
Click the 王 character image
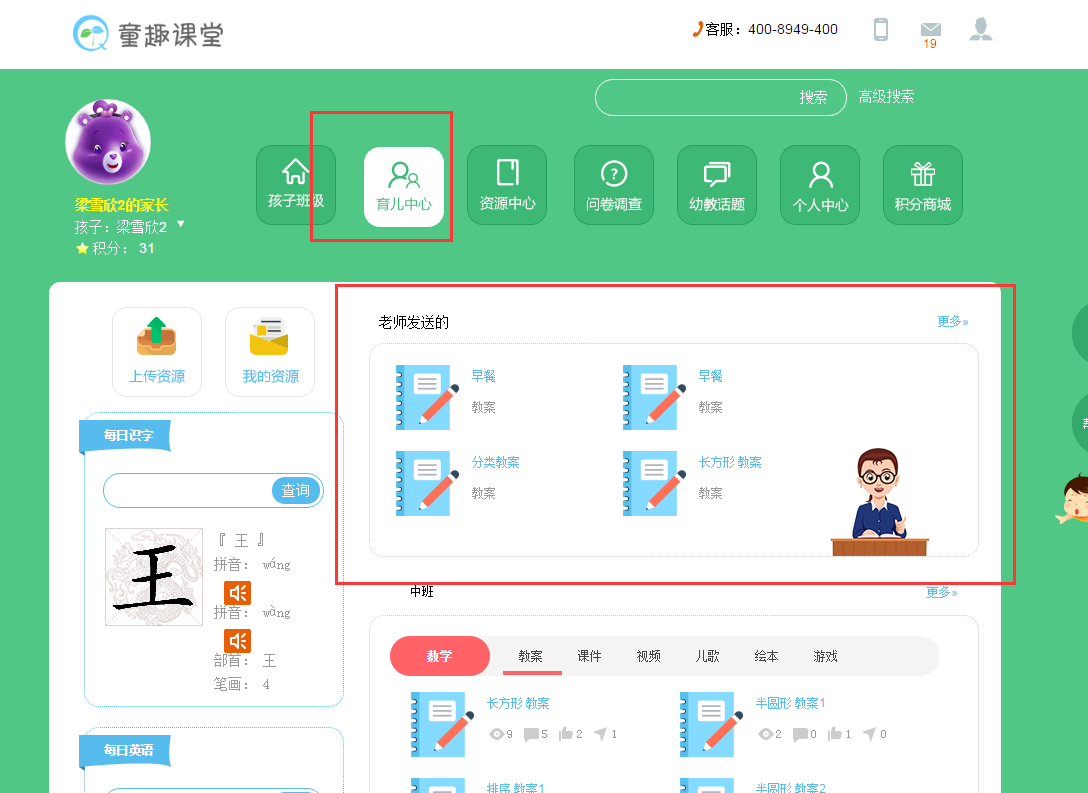(x=154, y=577)
